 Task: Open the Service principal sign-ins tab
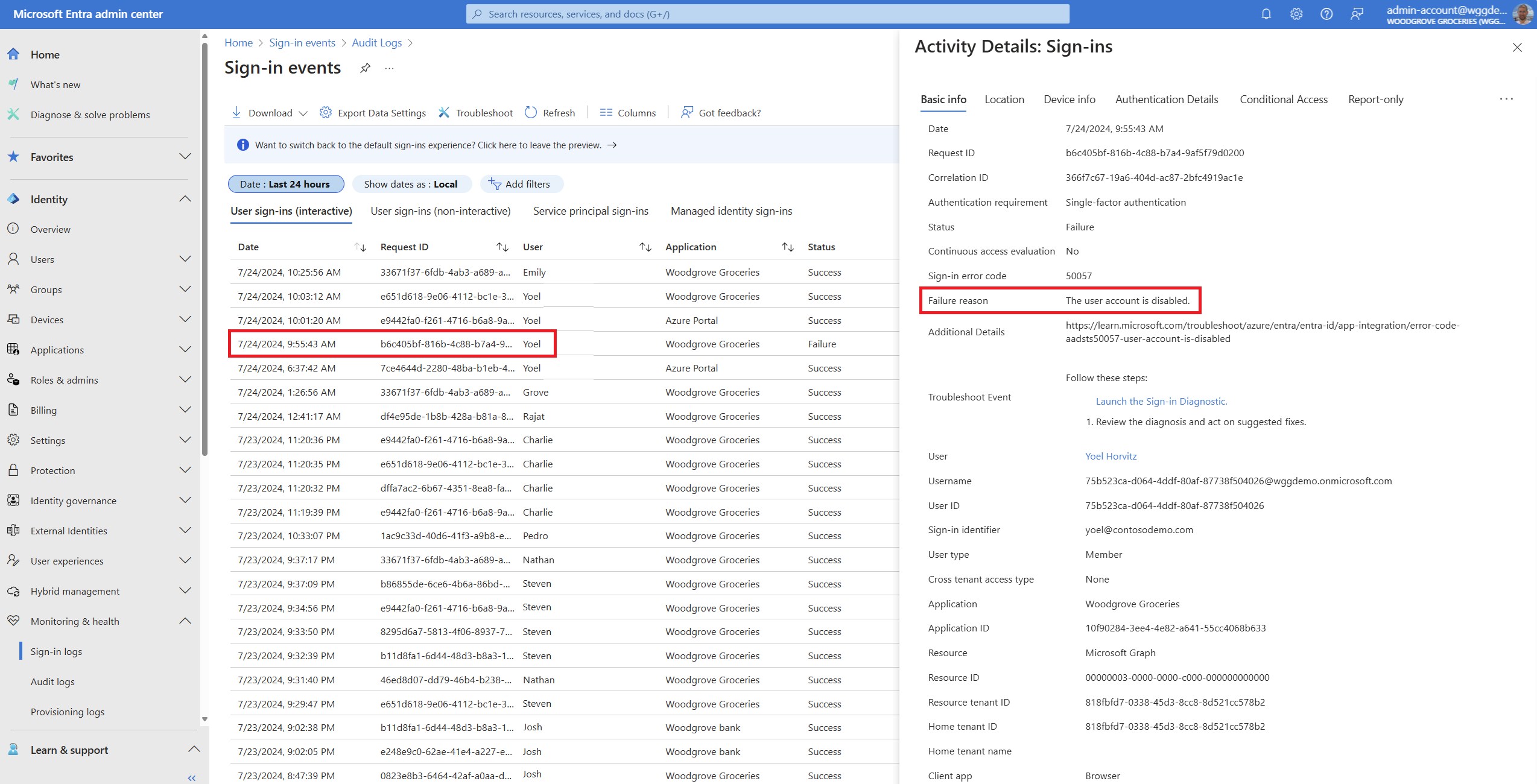[x=591, y=211]
